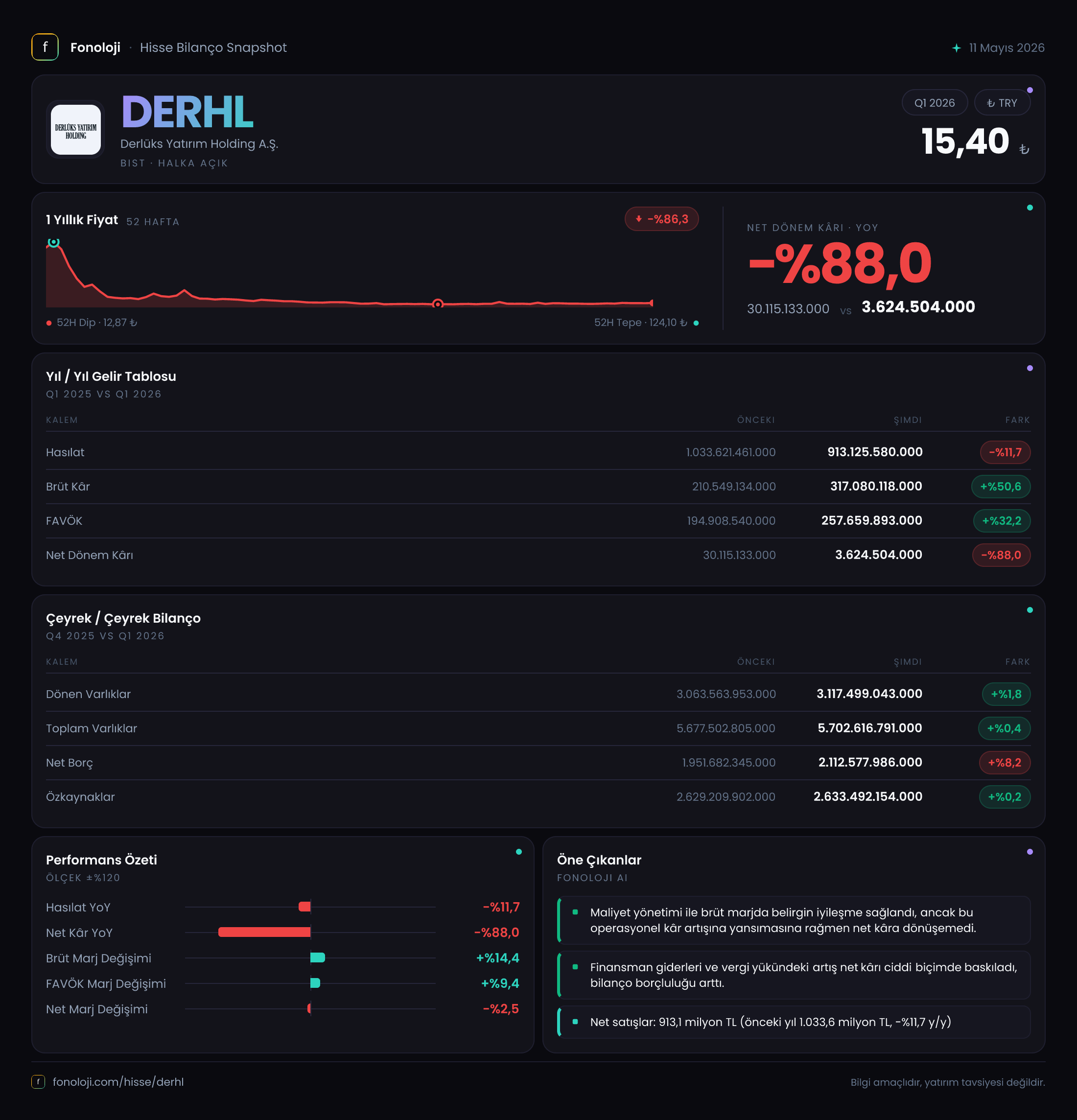The width and height of the screenshot is (1077, 1120).
Task: Click the Hasılat YoY bar in Performans Özeti
Action: 304,907
